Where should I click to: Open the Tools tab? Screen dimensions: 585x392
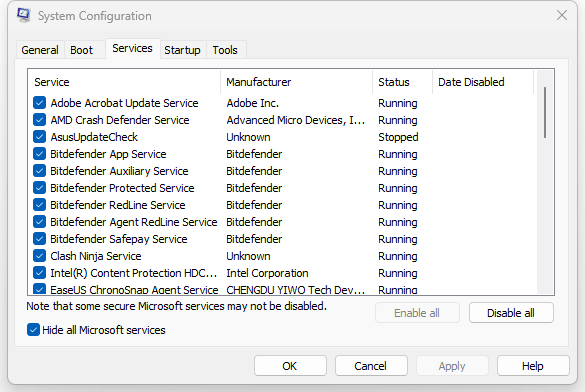[225, 50]
